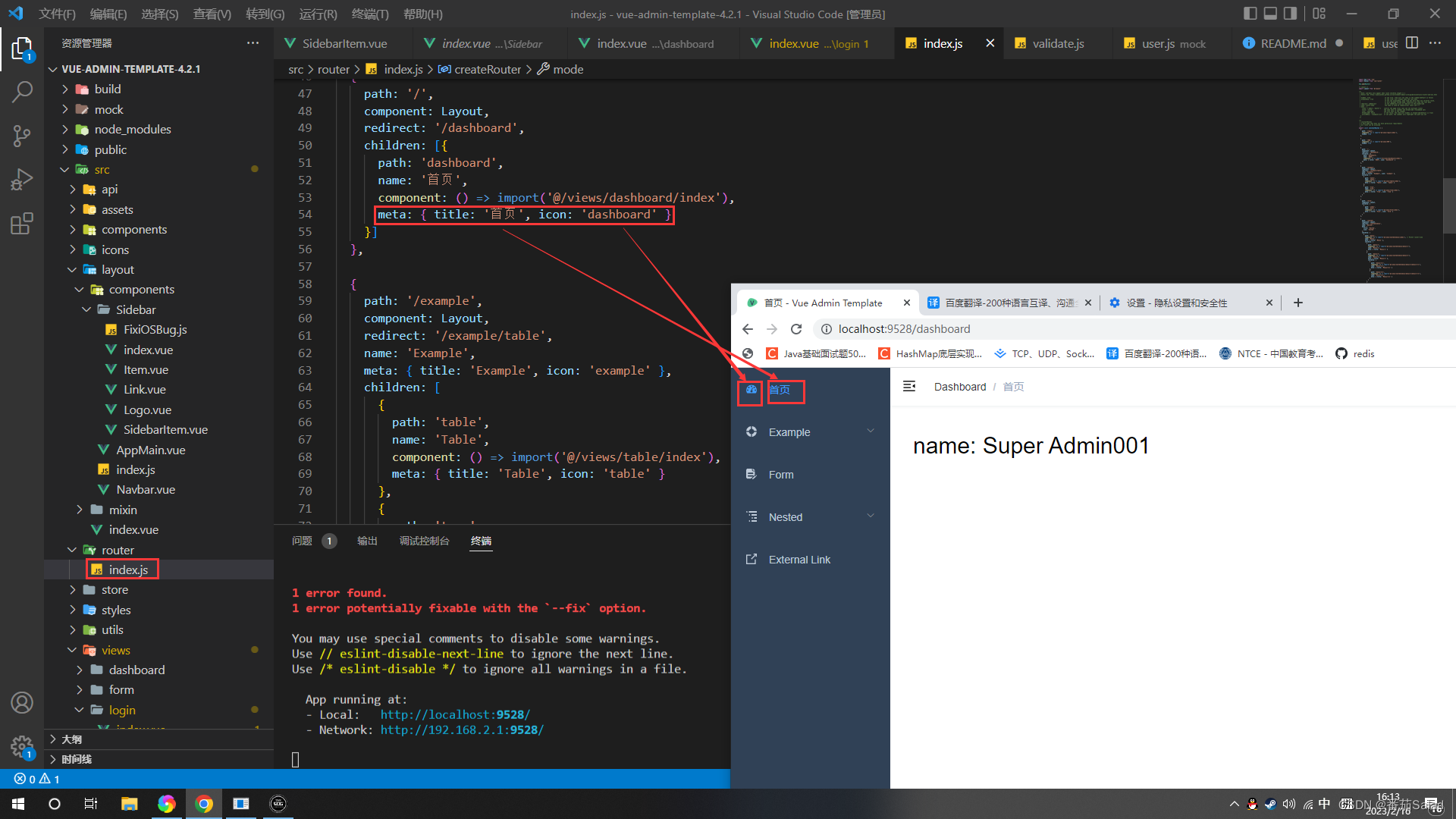Viewport: 1456px width, 819px height.
Task: Switch to the 输出 output panel tab
Action: (367, 541)
